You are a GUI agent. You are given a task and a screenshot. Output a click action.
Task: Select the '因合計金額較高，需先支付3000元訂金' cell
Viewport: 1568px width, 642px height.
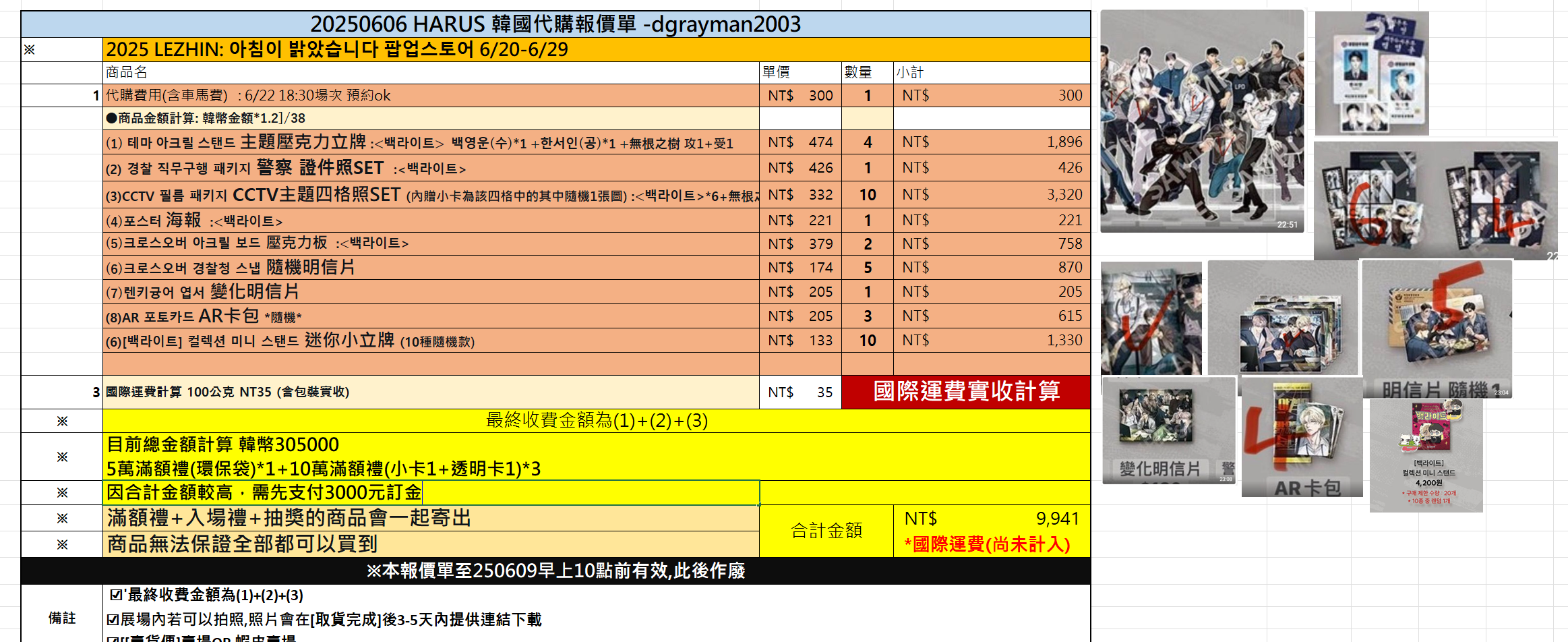pos(431,492)
